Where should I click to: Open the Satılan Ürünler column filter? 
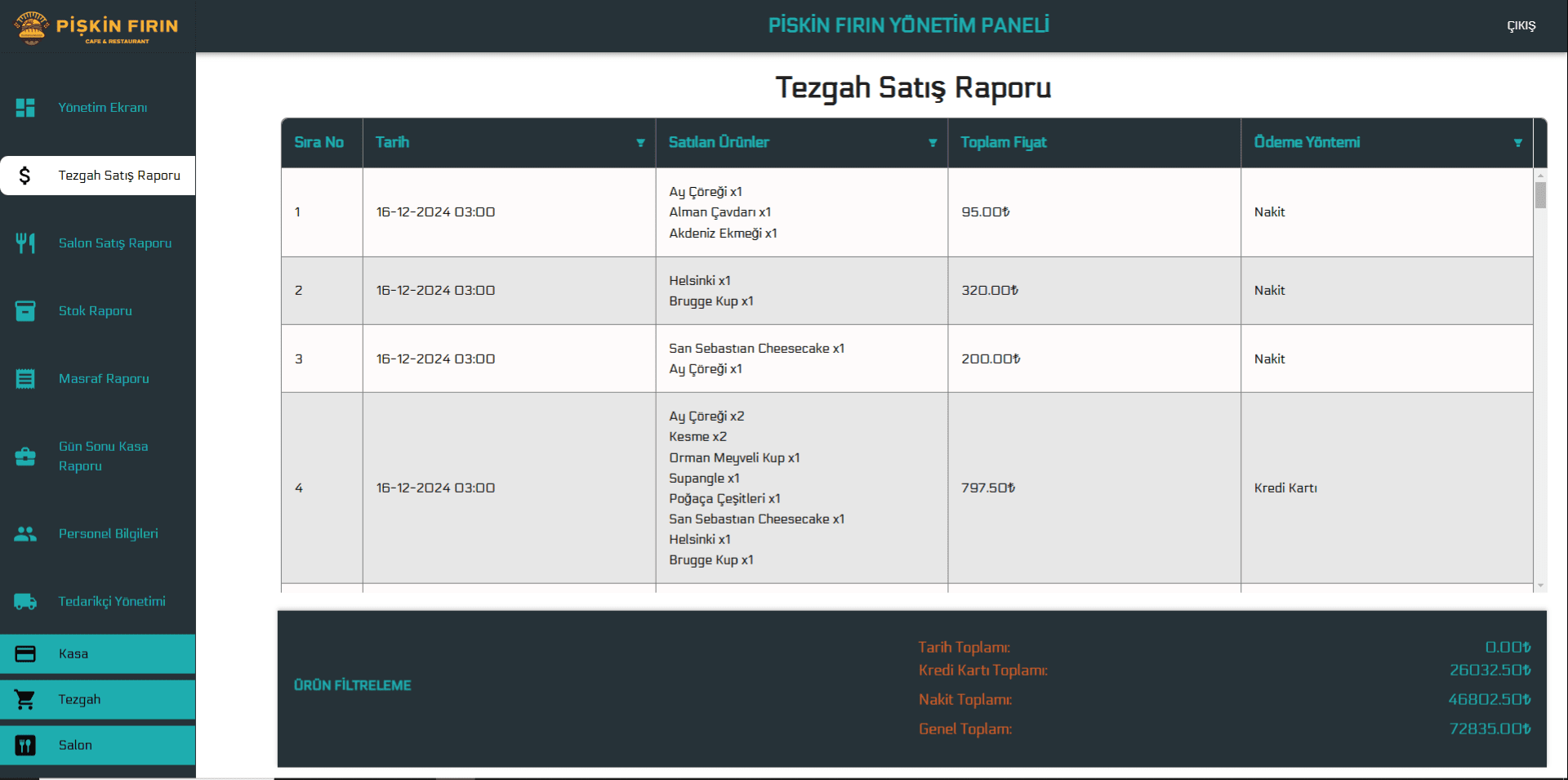point(933,143)
